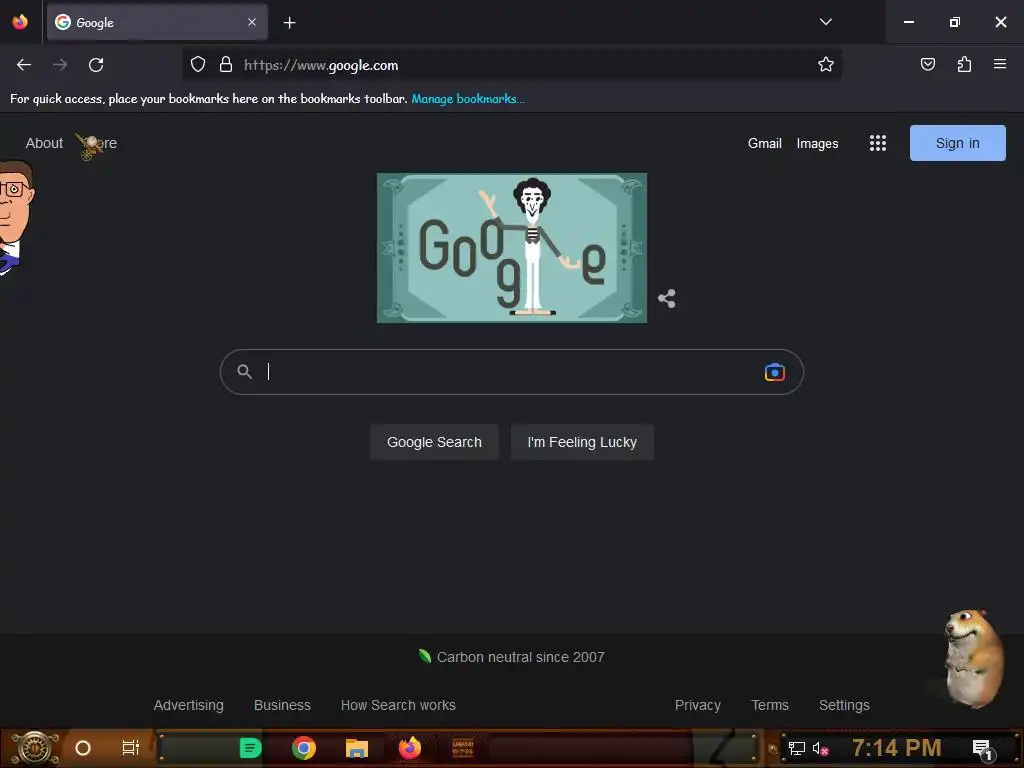Search by image with camera icon
1024x768 pixels.
click(x=775, y=372)
